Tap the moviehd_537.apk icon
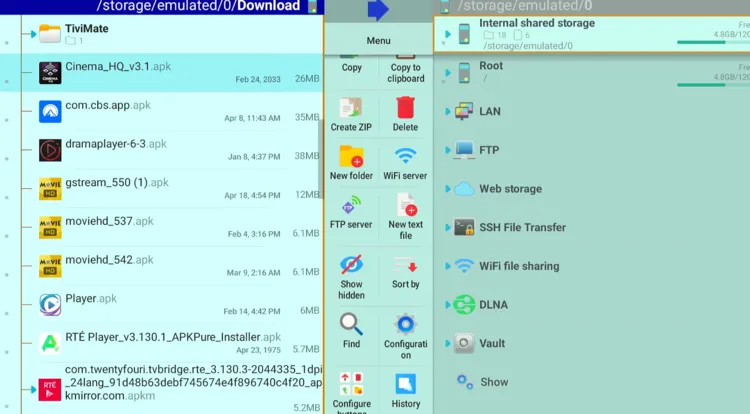 [x=50, y=228]
